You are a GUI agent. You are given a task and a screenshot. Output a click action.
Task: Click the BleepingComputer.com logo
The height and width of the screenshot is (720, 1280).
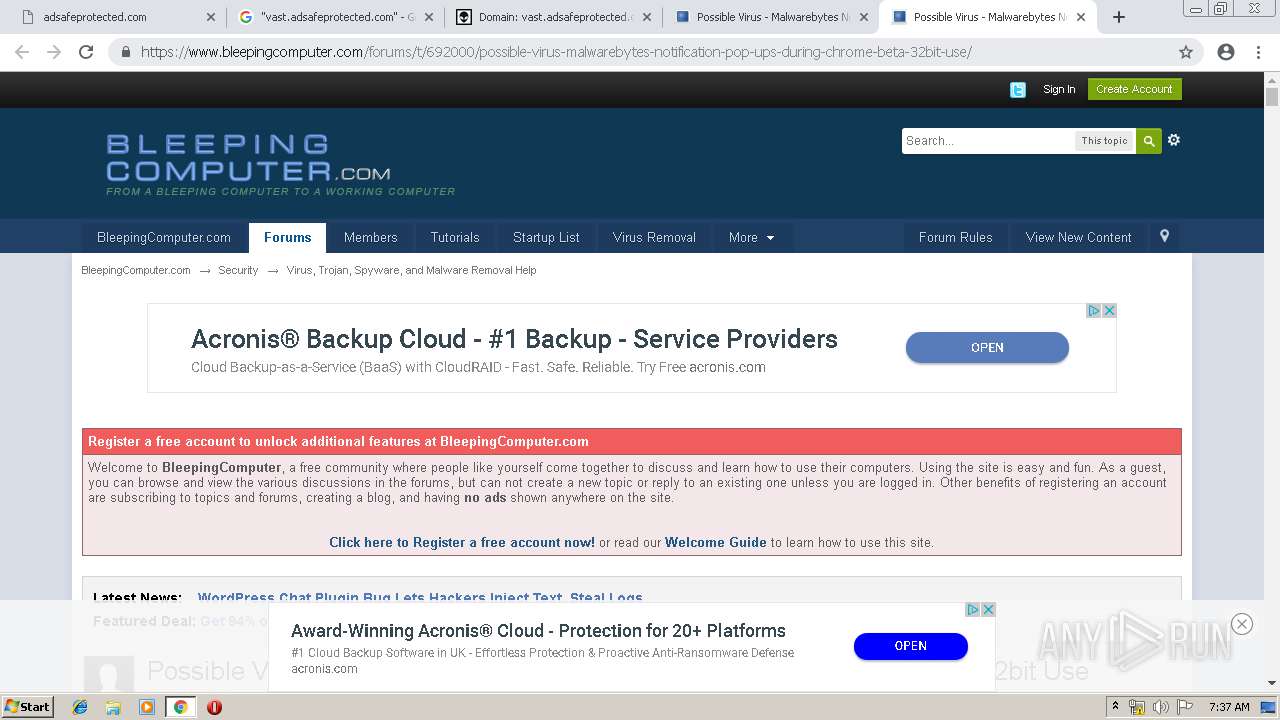[280, 163]
